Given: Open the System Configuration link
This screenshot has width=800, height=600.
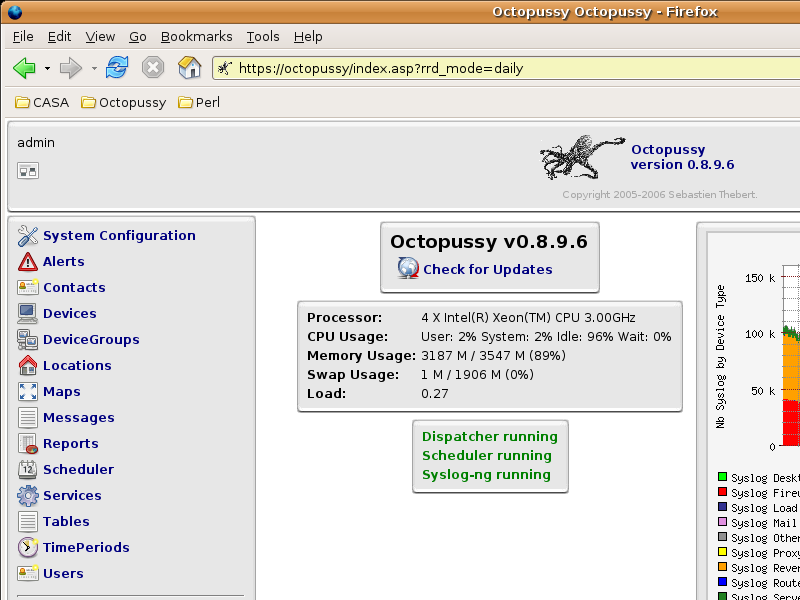Looking at the screenshot, I should pyautogui.click(x=119, y=236).
